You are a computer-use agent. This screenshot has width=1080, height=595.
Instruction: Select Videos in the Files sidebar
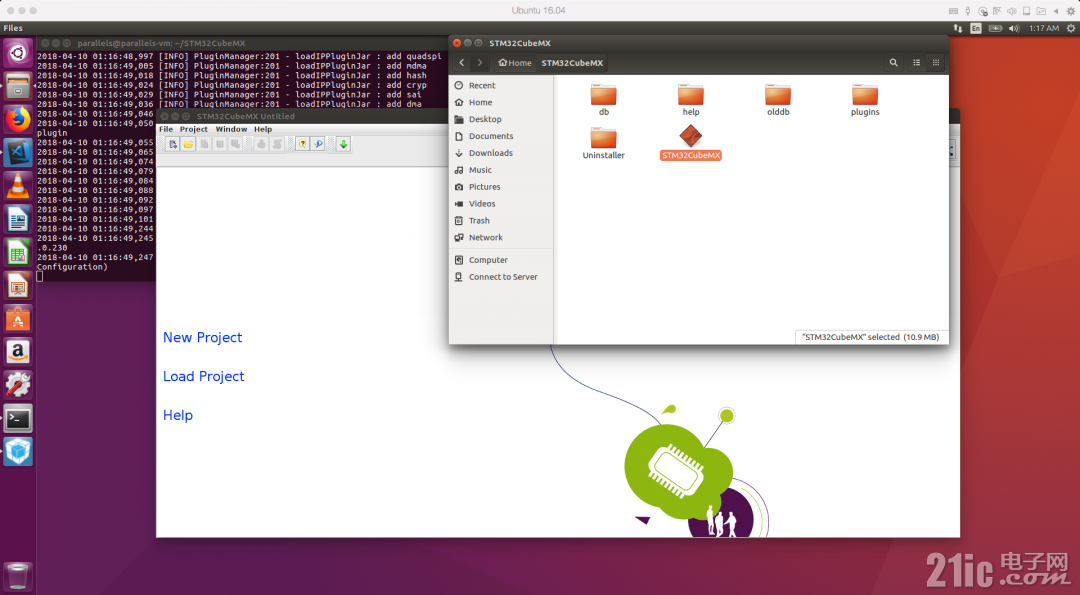point(501,204)
